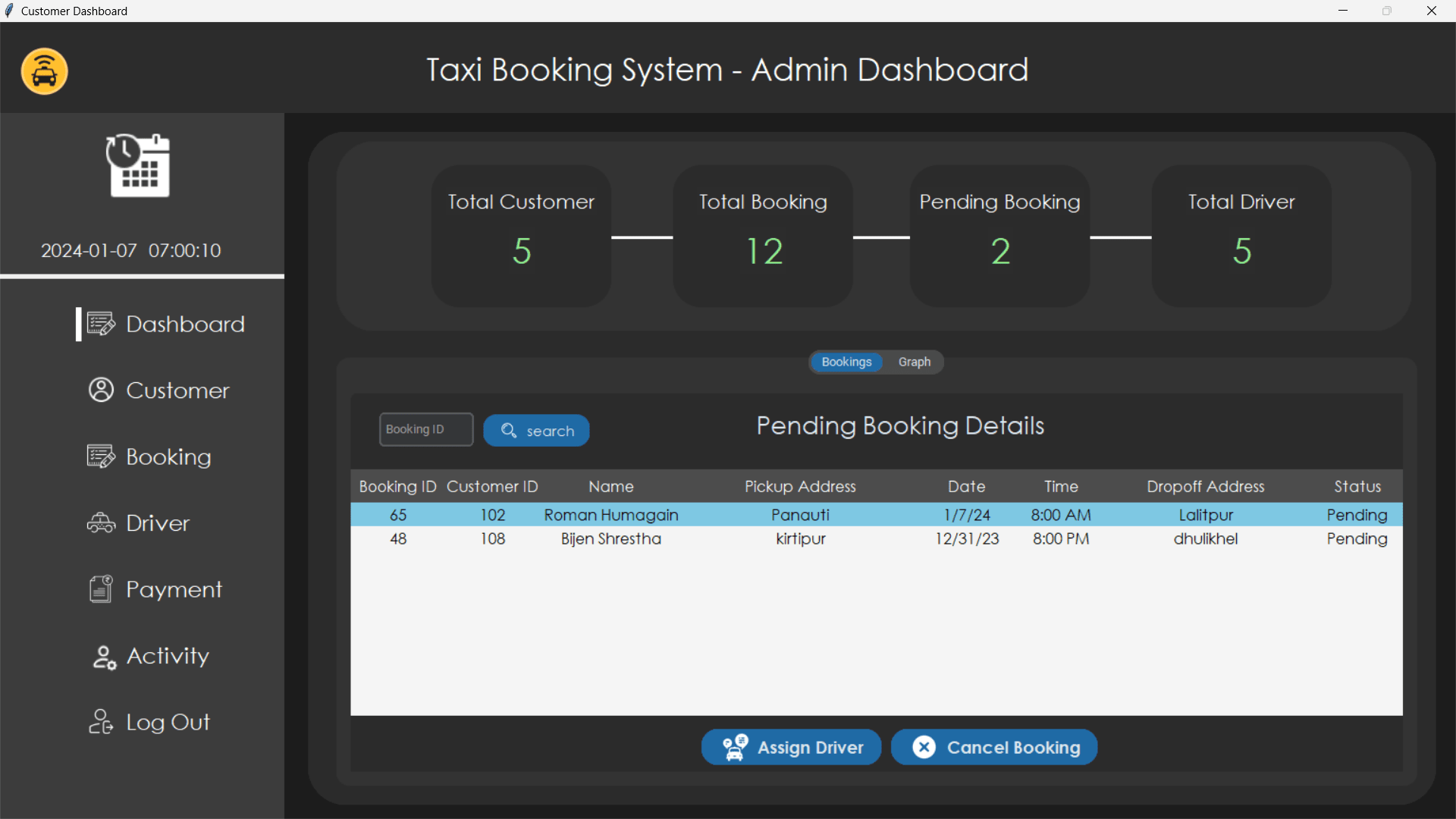Click the calendar clock icon
The width and height of the screenshot is (1456, 819).
[x=138, y=165]
